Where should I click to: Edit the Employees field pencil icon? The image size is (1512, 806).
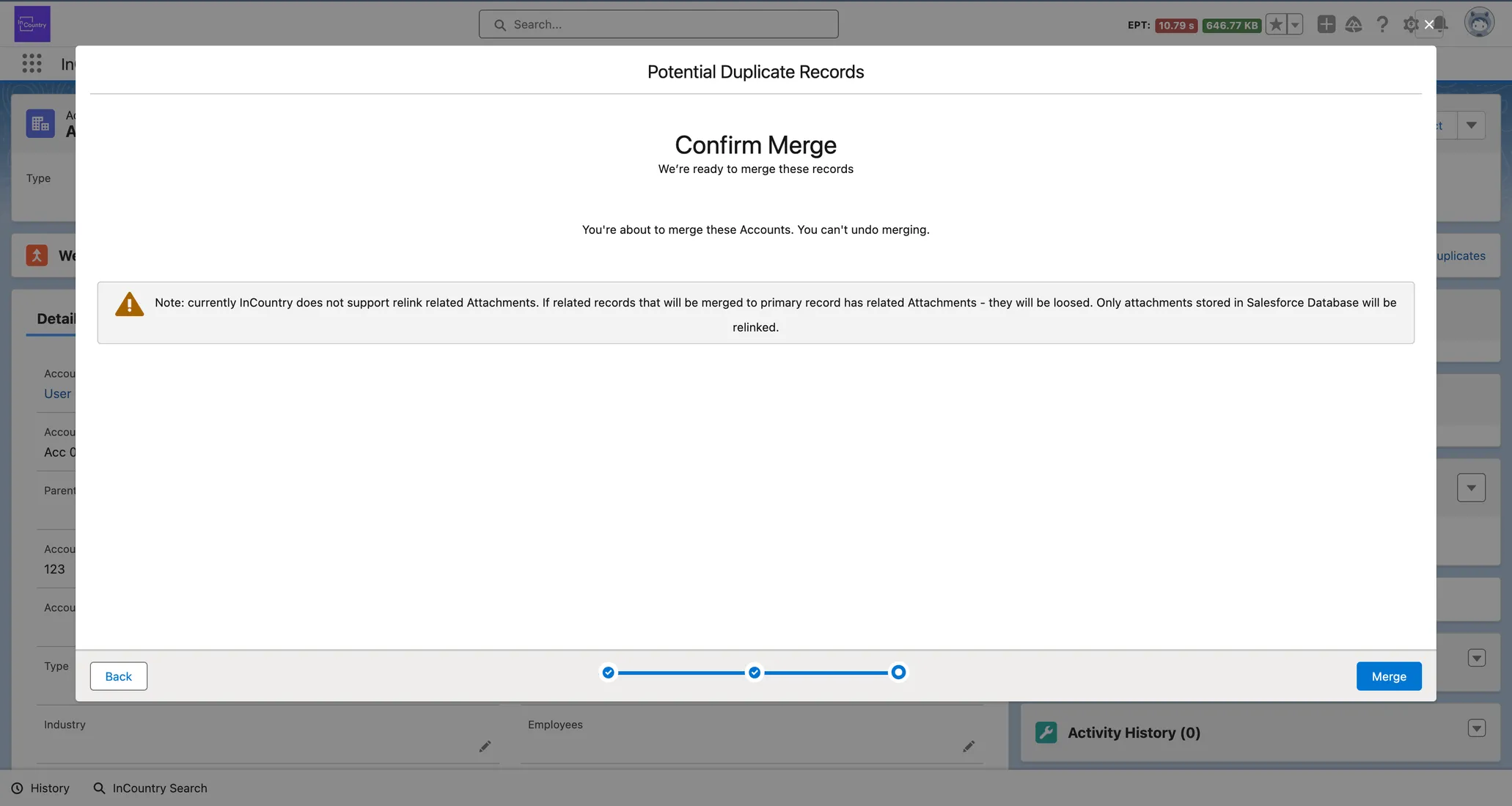969,747
